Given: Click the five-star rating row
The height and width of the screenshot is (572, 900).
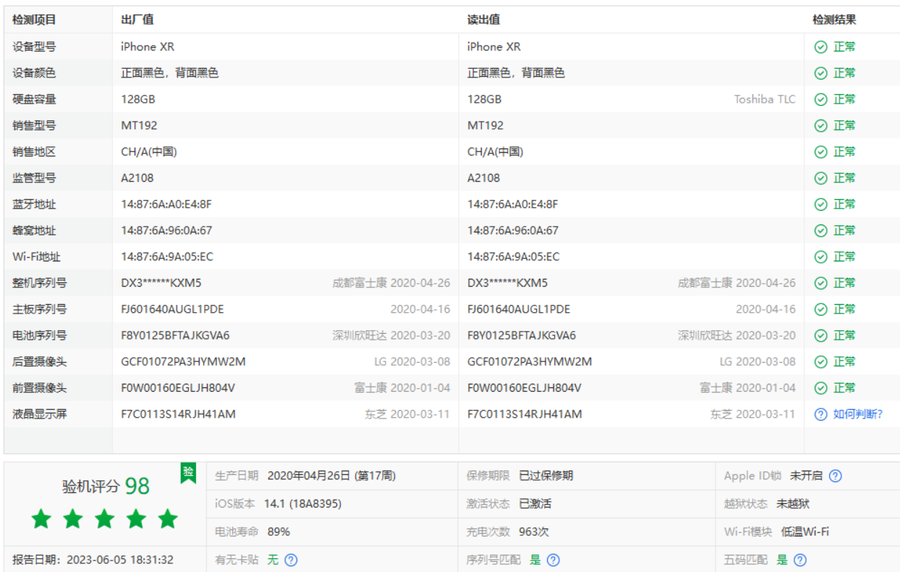Looking at the screenshot, I should pyautogui.click(x=105, y=519).
